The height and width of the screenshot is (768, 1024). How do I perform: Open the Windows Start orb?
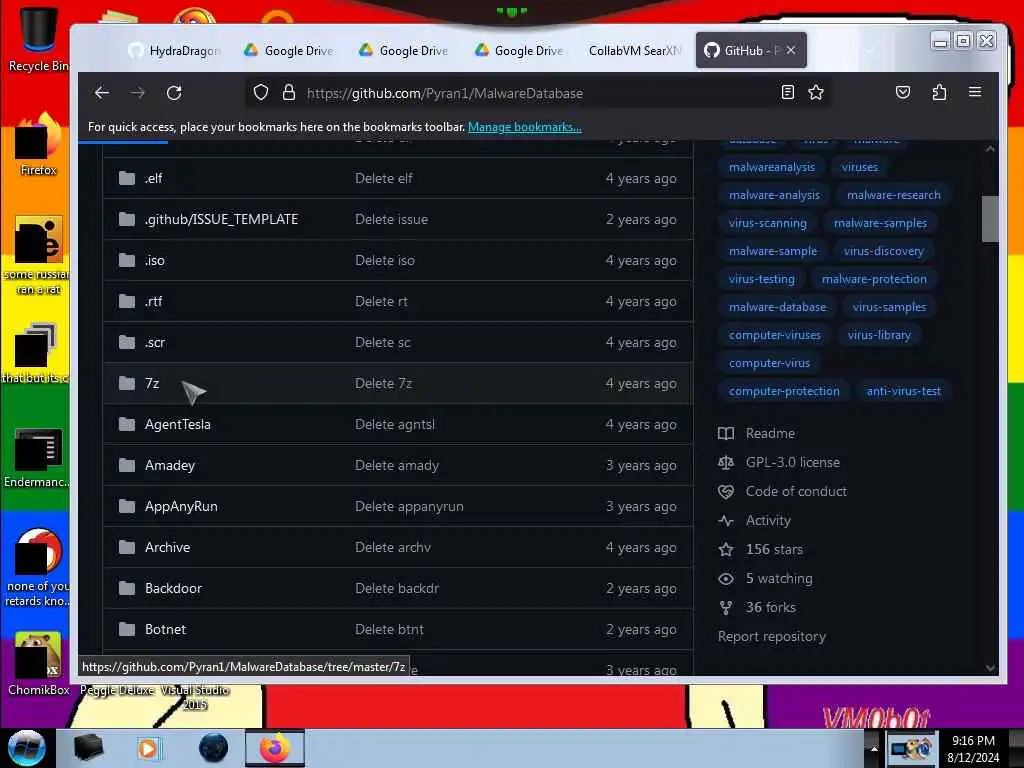26,748
